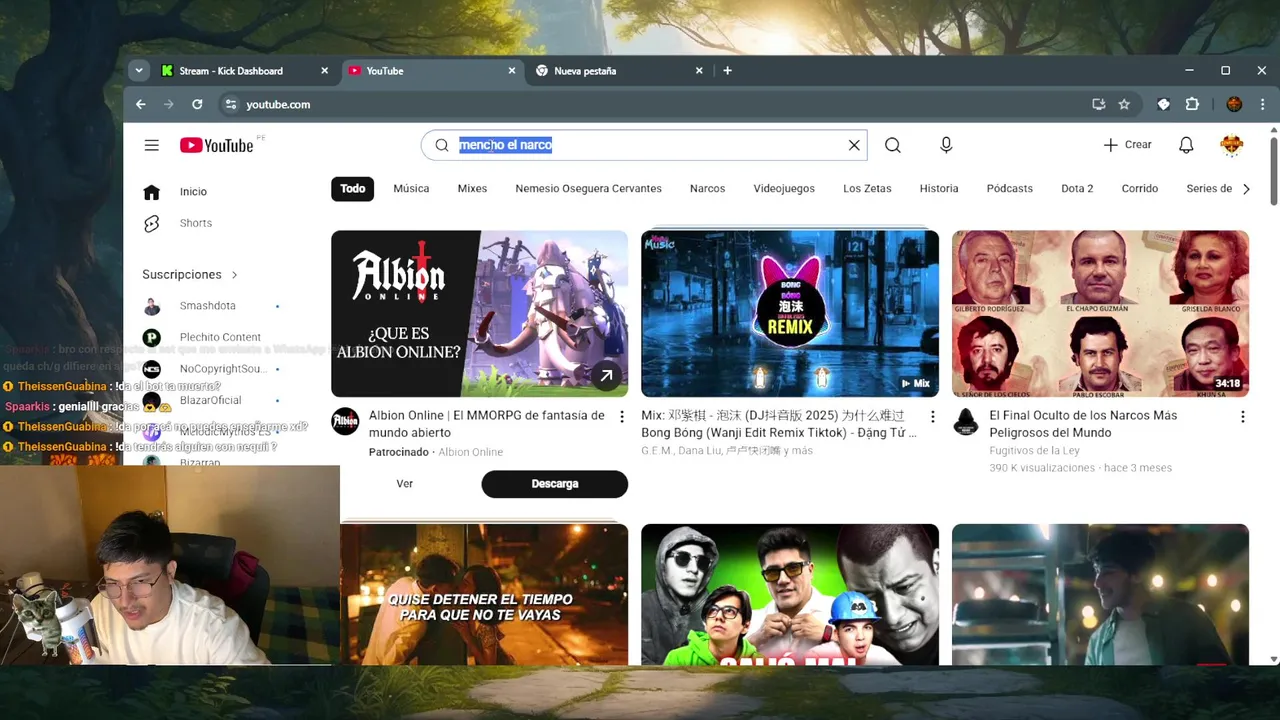Image resolution: width=1280 pixels, height=720 pixels.
Task: Select the Narcos filter chip
Action: pyautogui.click(x=707, y=189)
